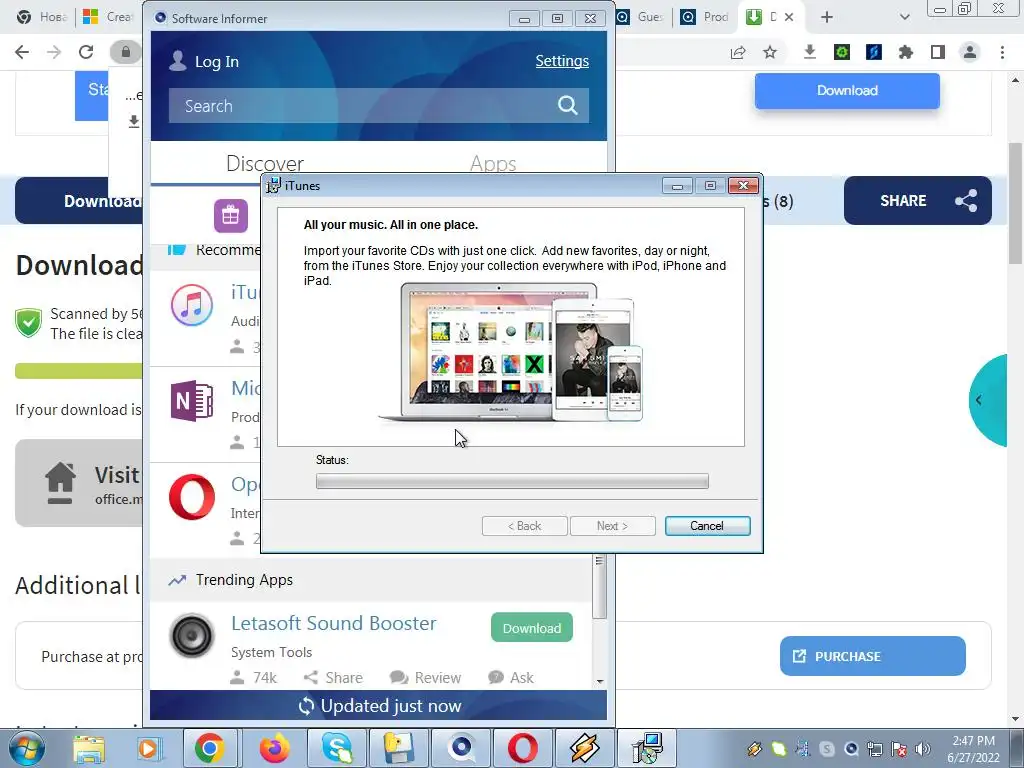
Task: Click Cancel in the iTunes installer
Action: pyautogui.click(x=707, y=526)
